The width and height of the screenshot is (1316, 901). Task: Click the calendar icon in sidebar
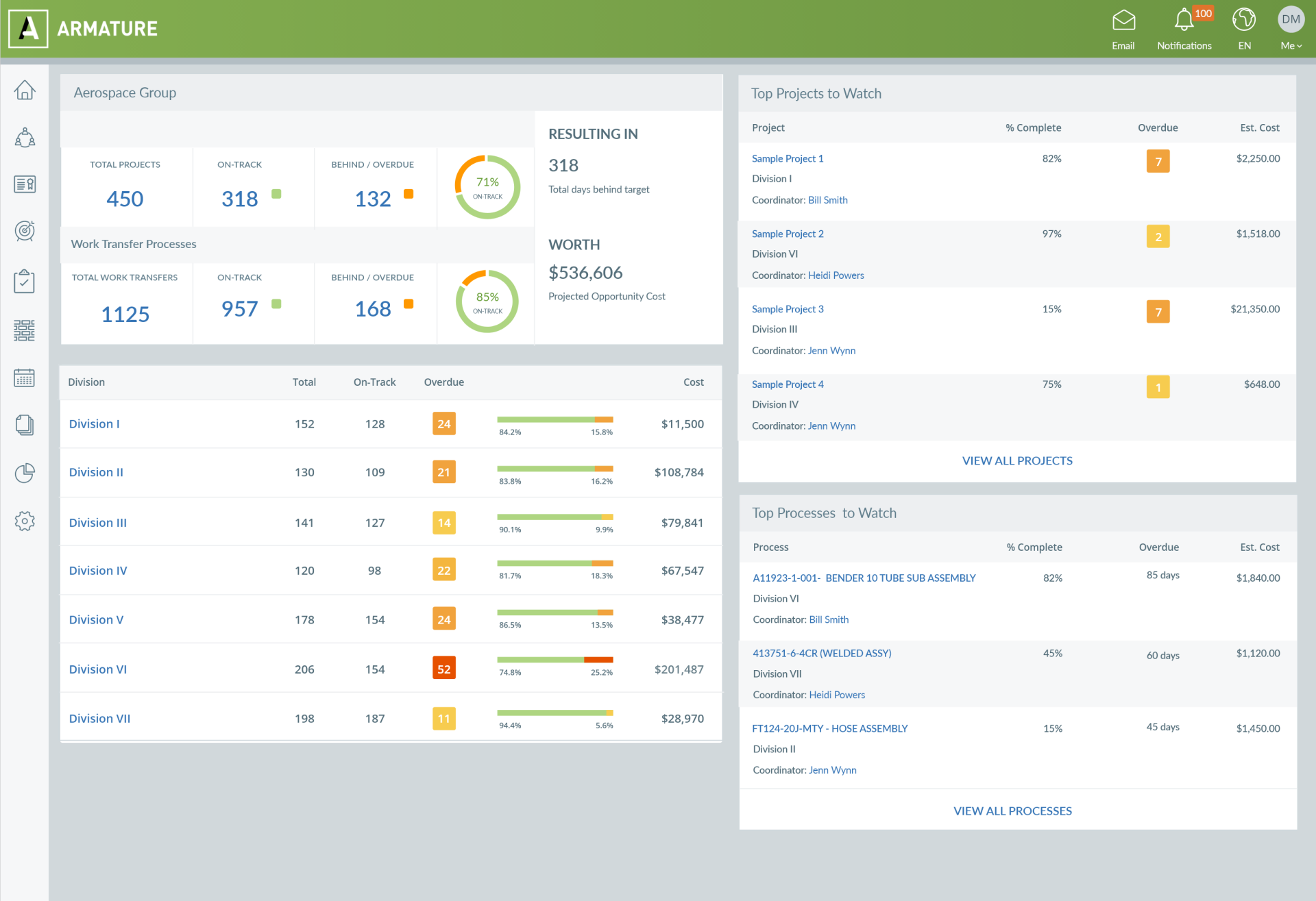(25, 378)
